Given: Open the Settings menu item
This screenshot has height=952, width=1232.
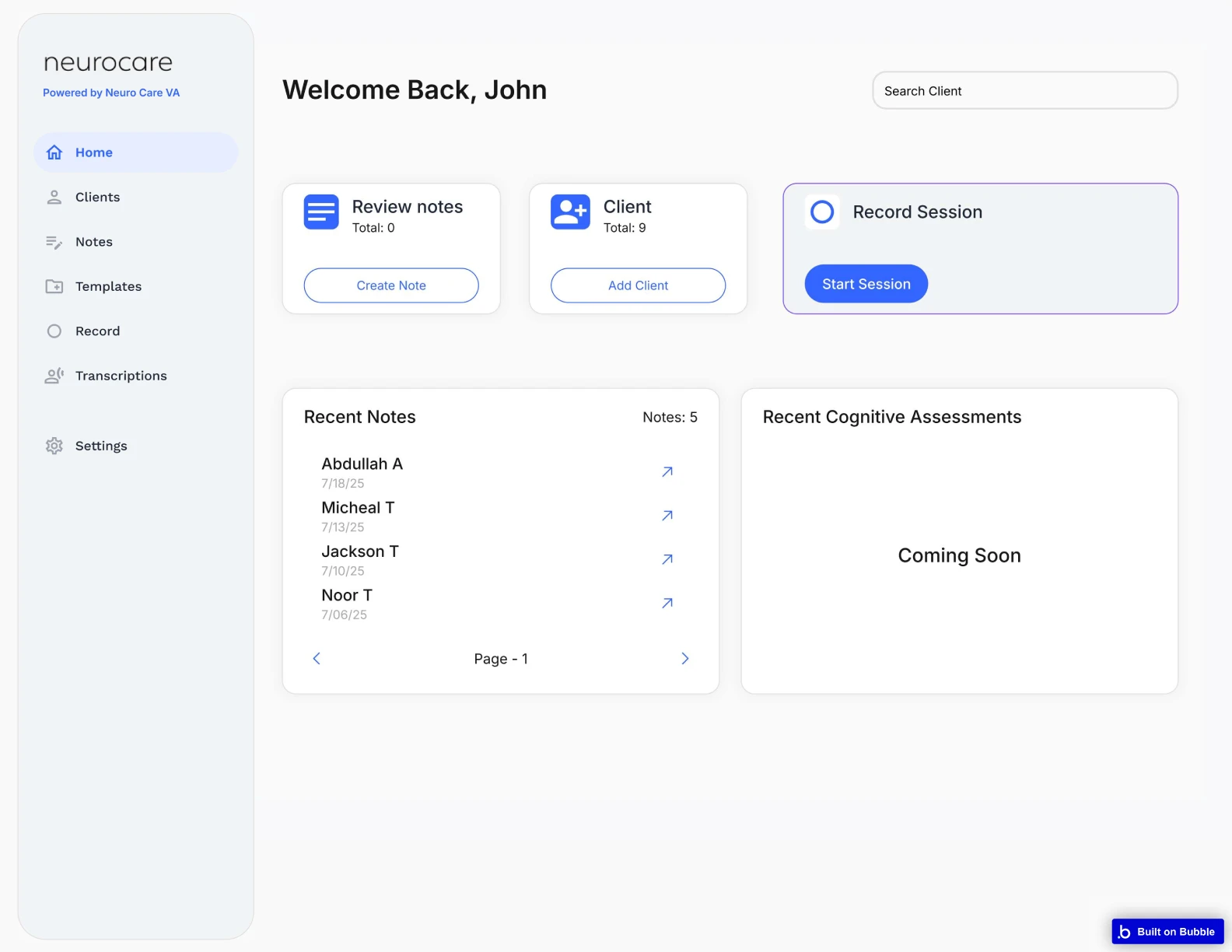Looking at the screenshot, I should pyautogui.click(x=135, y=446).
